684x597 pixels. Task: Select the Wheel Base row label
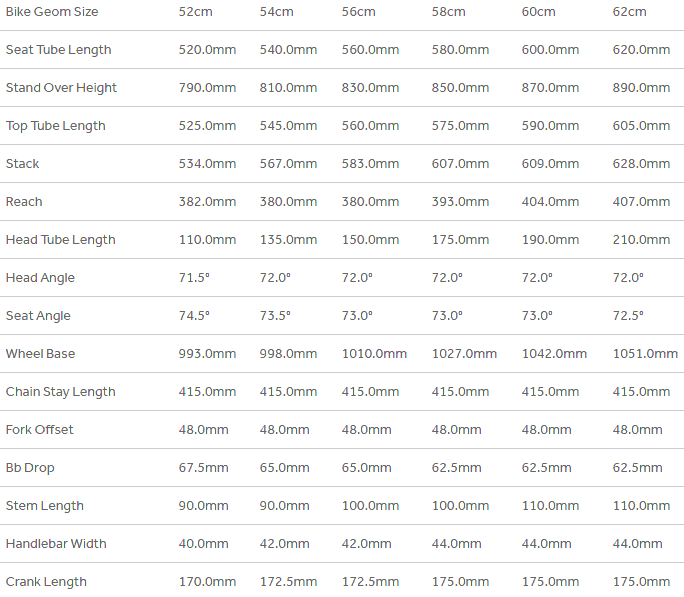(x=40, y=354)
